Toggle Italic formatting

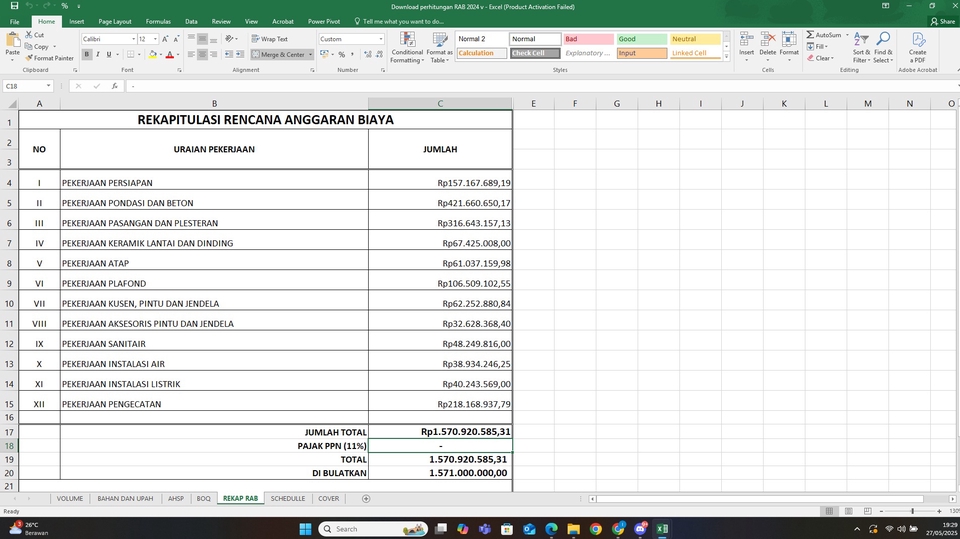pyautogui.click(x=98, y=55)
